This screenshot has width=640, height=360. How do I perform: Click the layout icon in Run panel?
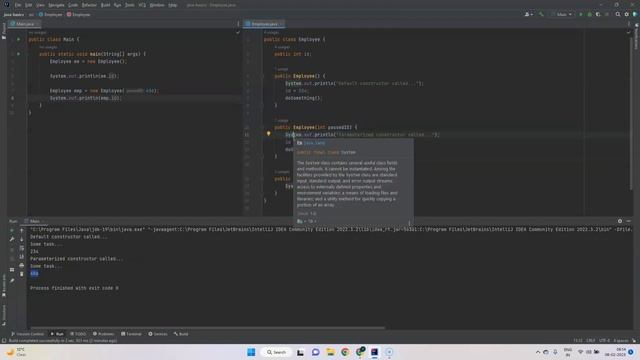click(x=12, y=270)
